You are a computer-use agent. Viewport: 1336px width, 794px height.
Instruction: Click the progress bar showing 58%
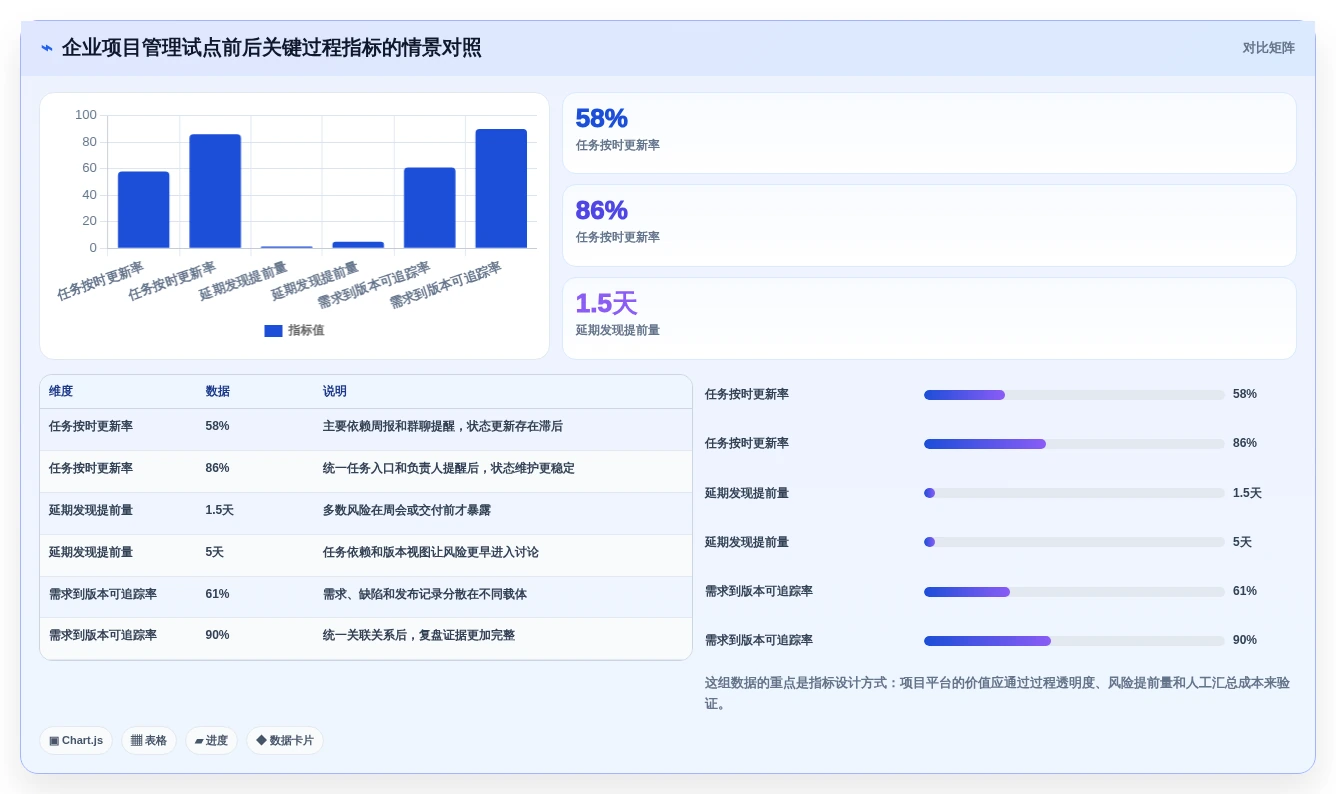(1074, 395)
